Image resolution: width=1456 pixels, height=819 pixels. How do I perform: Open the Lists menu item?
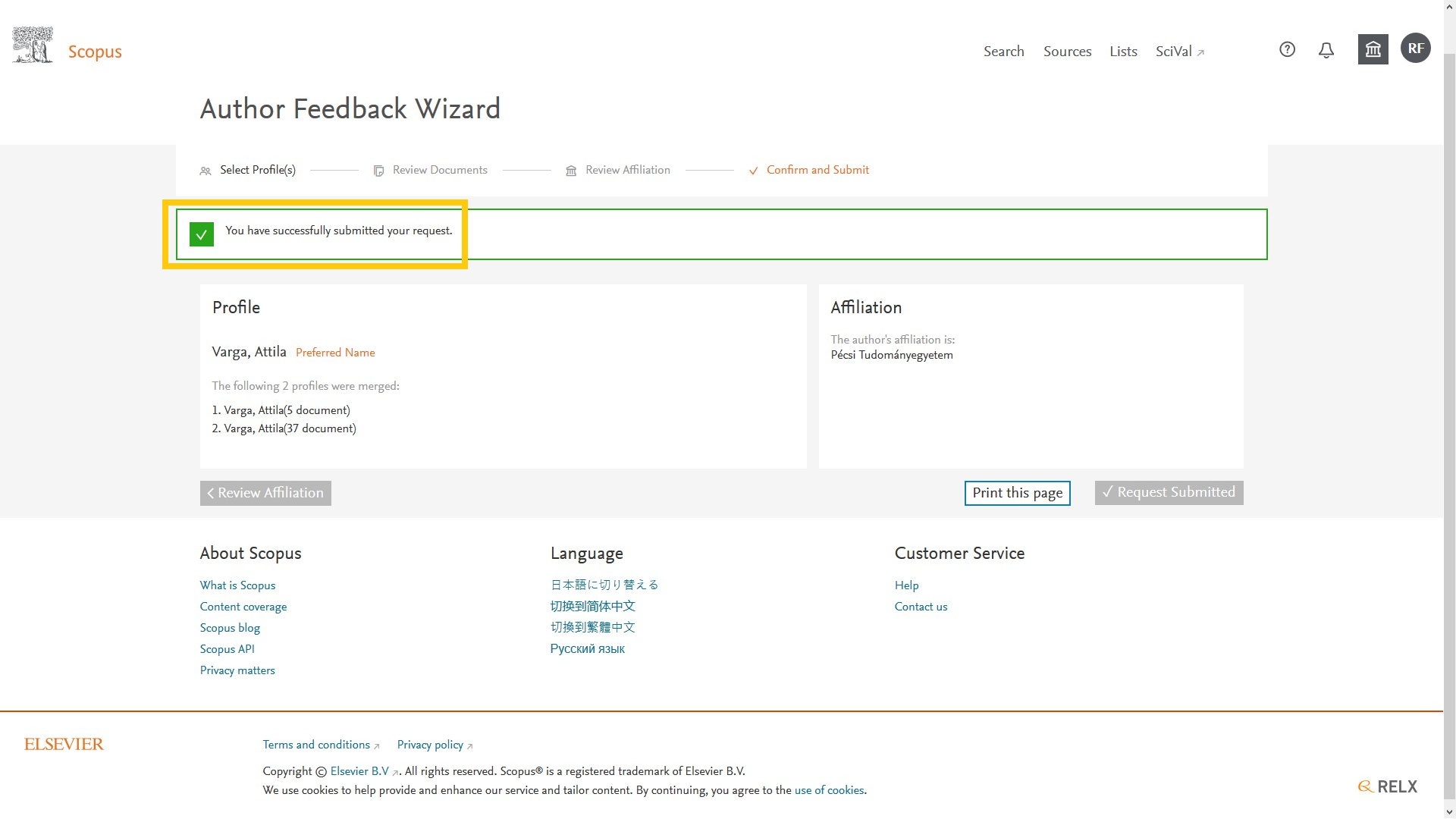[1123, 52]
